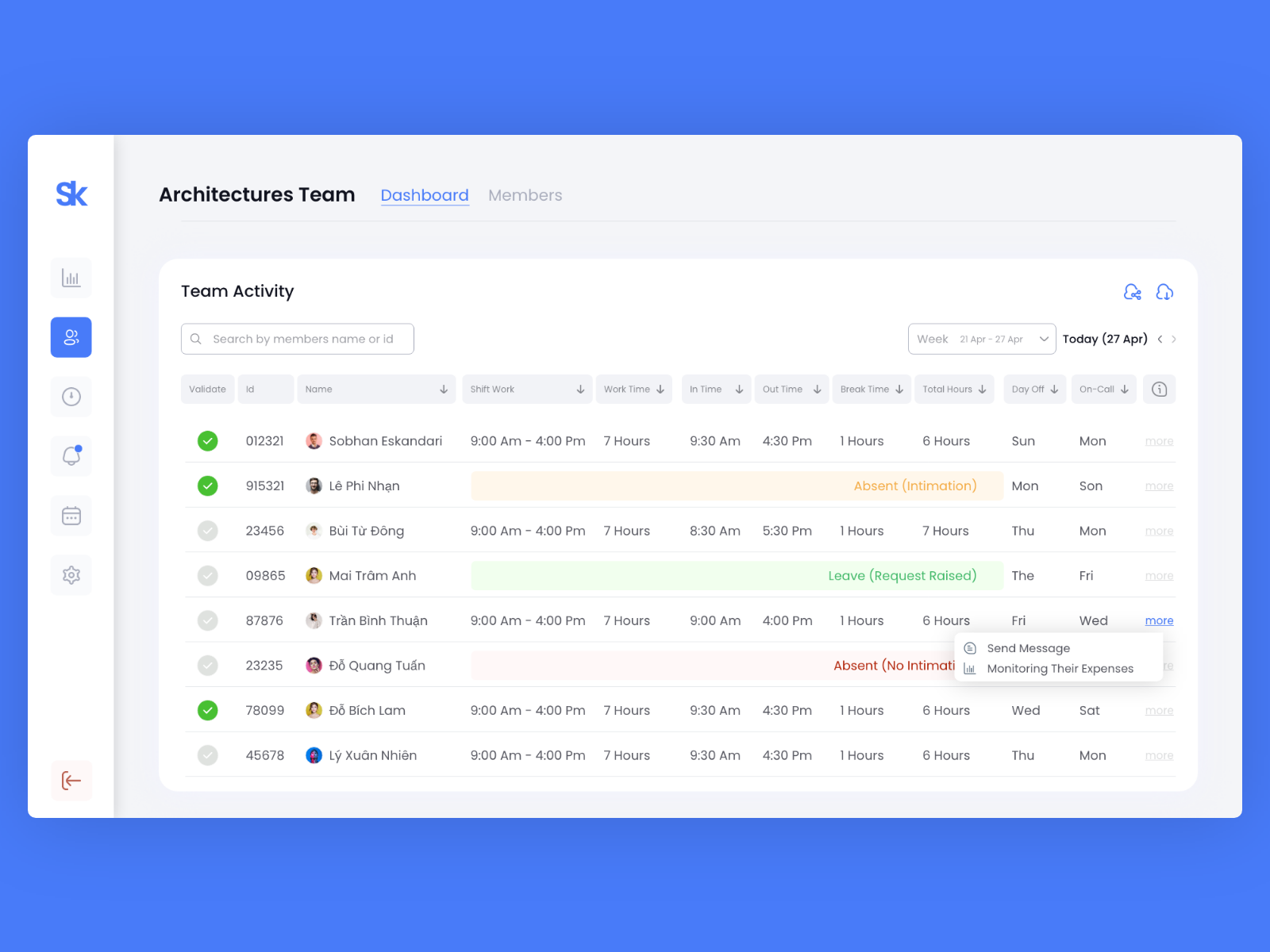The width and height of the screenshot is (1270, 952).
Task: Sort the table by Total Hours column
Action: (x=981, y=389)
